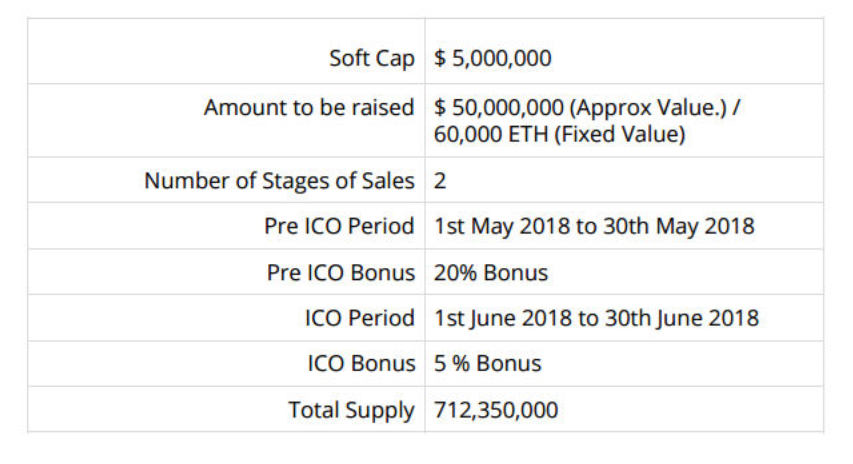The height and width of the screenshot is (464, 853).
Task: Click the 'ICO Bonus' label
Action: (360, 363)
